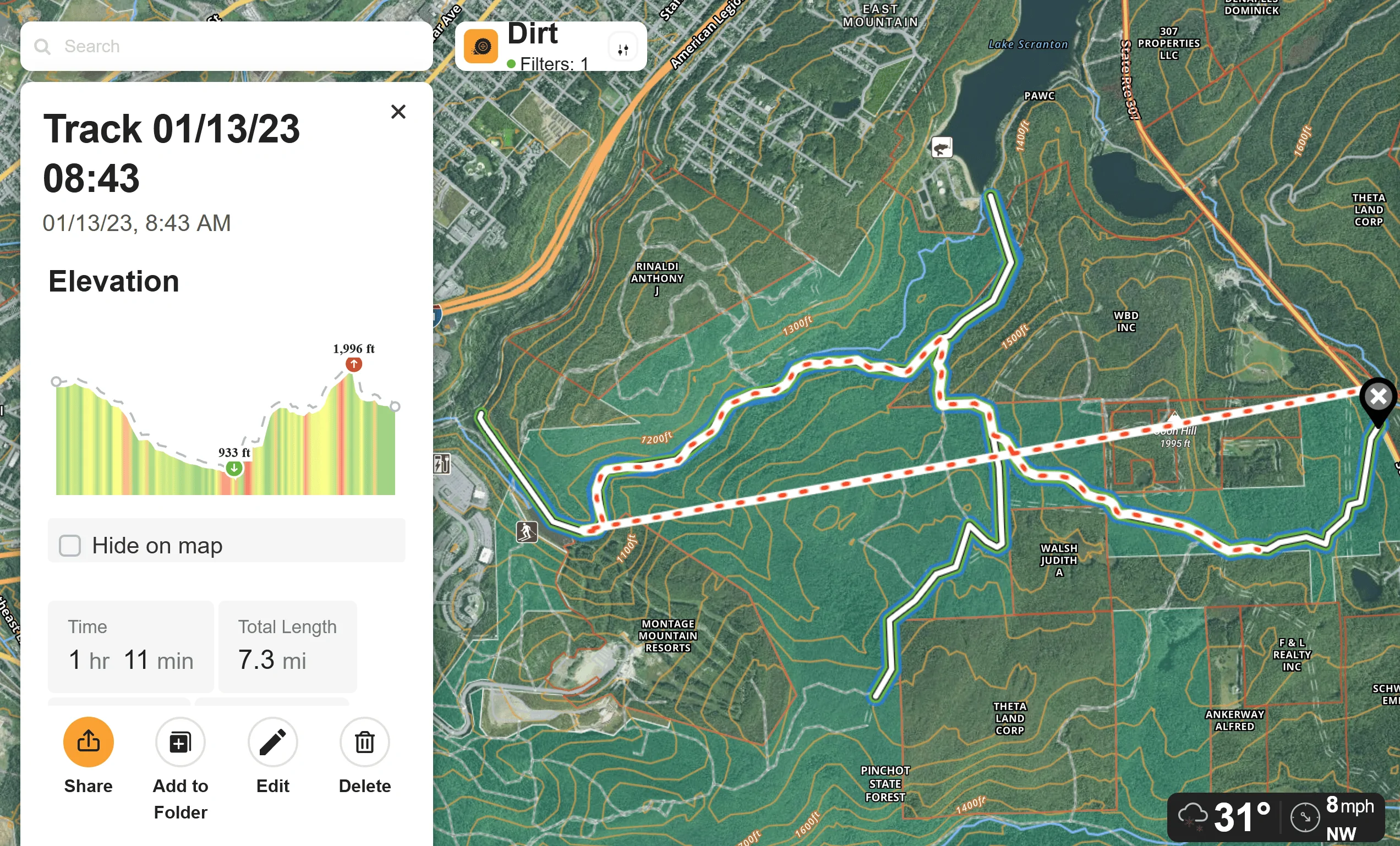Click the Total Length 7.3 mi card
The width and height of the screenshot is (1400, 846).
click(287, 646)
